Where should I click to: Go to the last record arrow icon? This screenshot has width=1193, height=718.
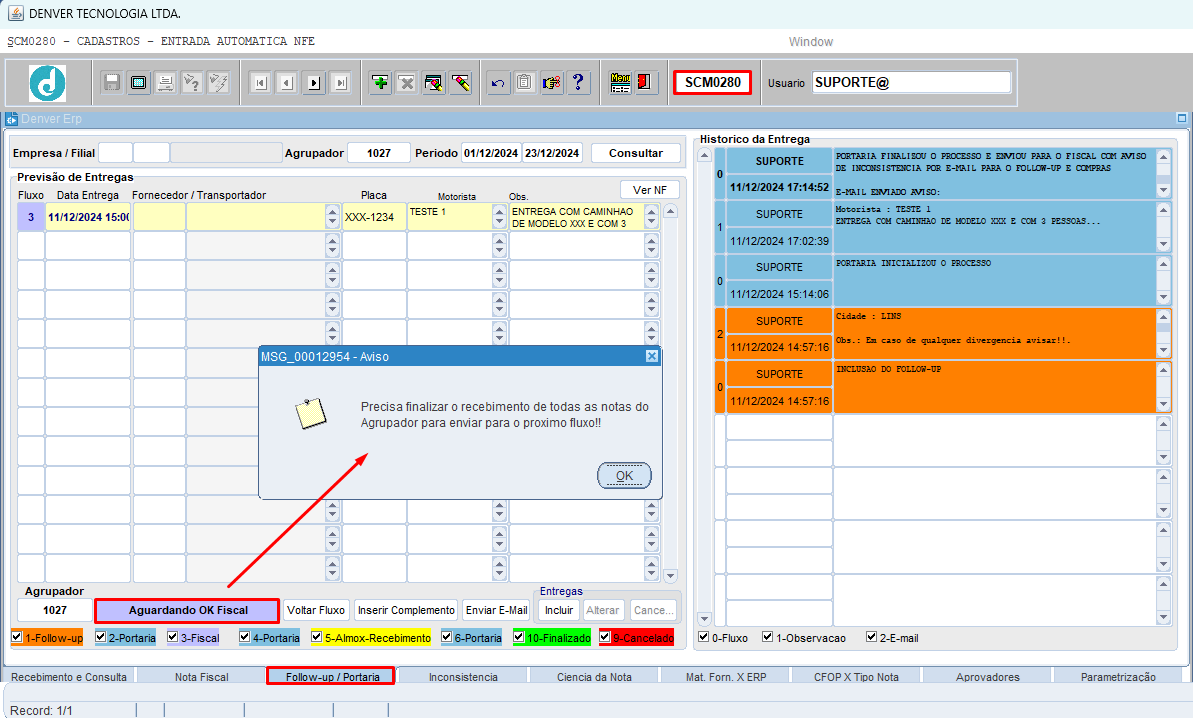tap(340, 83)
